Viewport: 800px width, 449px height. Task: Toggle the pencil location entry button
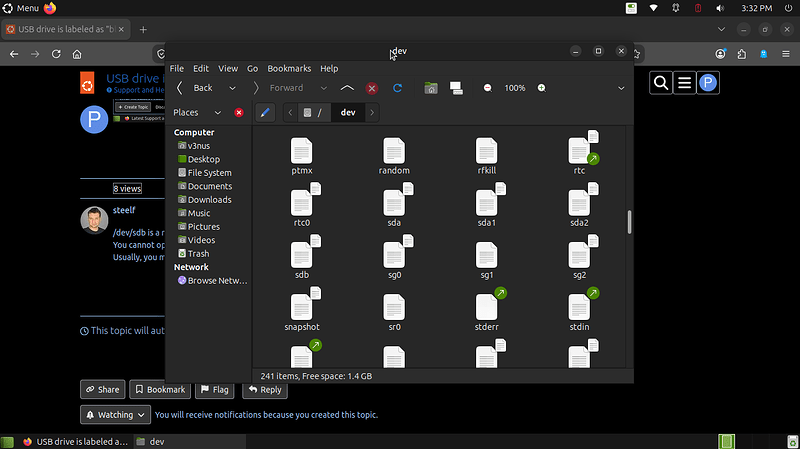coord(265,113)
